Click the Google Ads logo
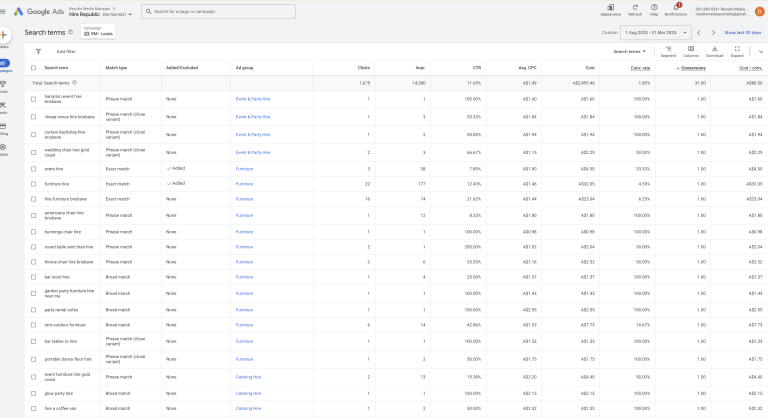The height and width of the screenshot is (418, 768). point(39,11)
